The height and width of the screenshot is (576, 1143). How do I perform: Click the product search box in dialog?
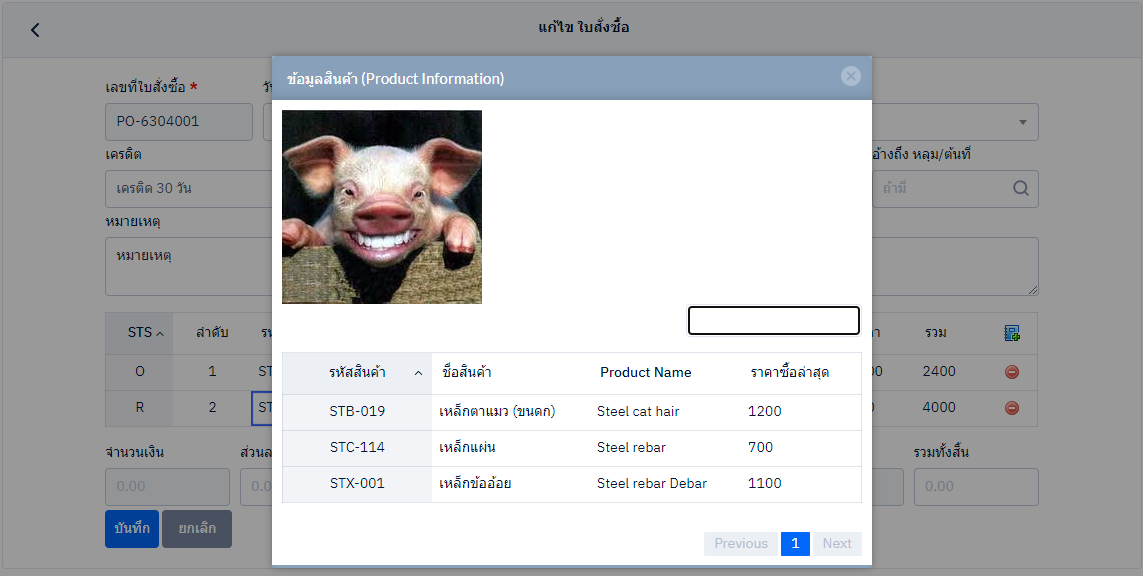click(x=773, y=320)
